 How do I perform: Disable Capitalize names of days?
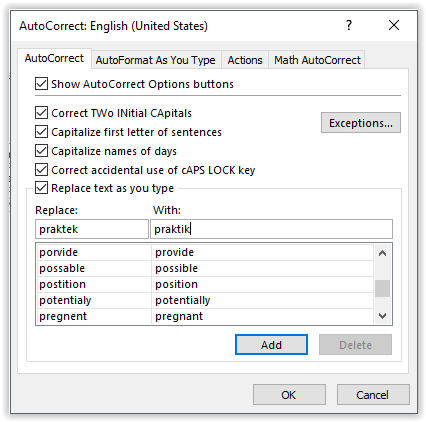coord(41,151)
